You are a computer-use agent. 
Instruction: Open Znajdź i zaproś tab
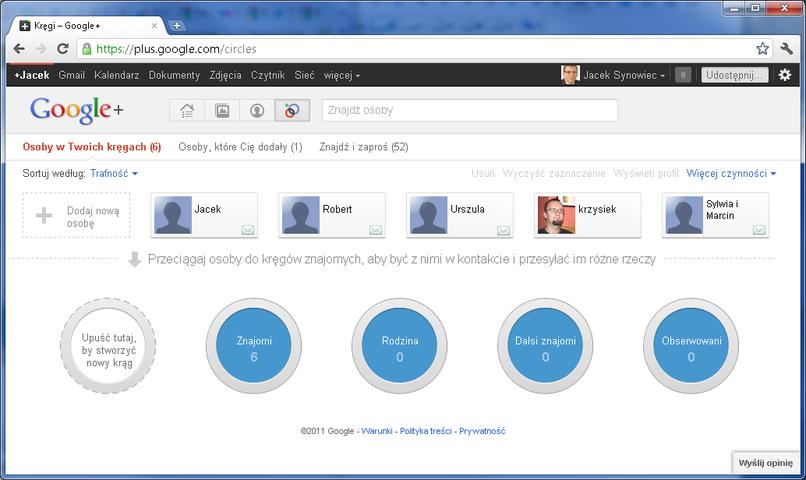click(363, 147)
